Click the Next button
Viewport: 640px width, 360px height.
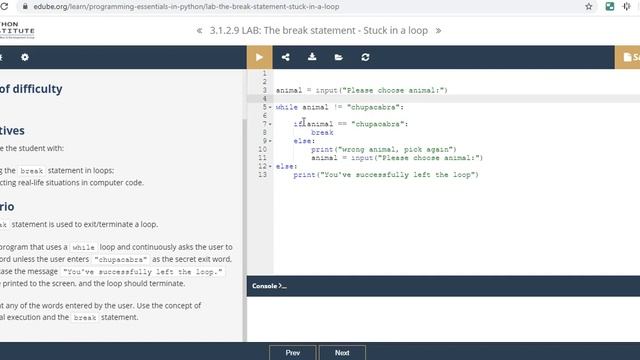pos(342,353)
